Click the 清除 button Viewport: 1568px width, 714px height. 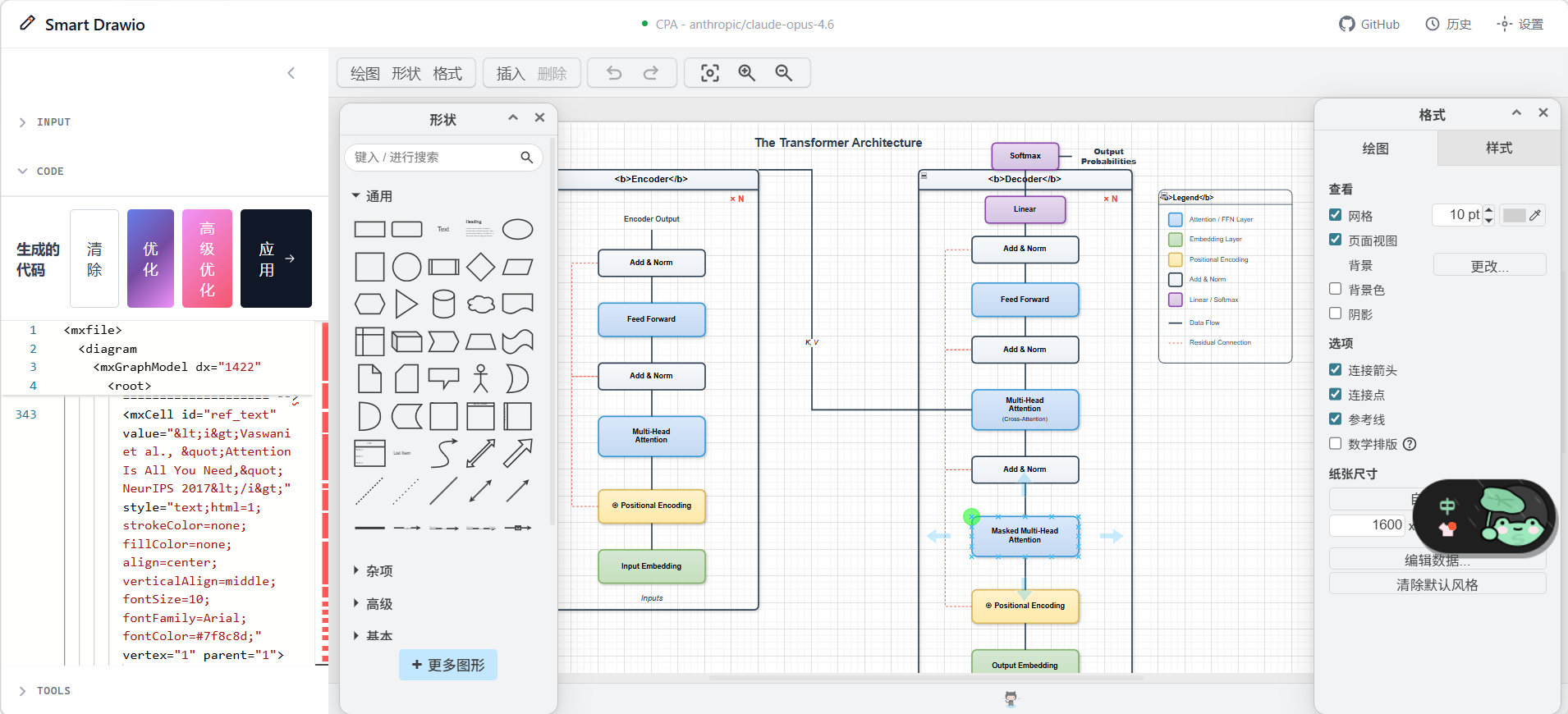coord(94,259)
